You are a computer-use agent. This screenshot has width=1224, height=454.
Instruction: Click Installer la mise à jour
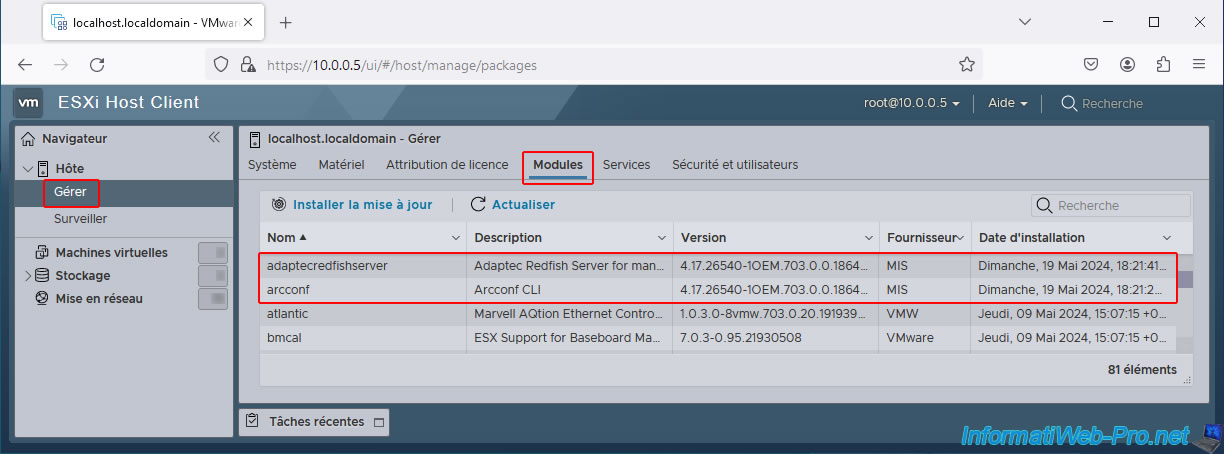[x=352, y=205]
